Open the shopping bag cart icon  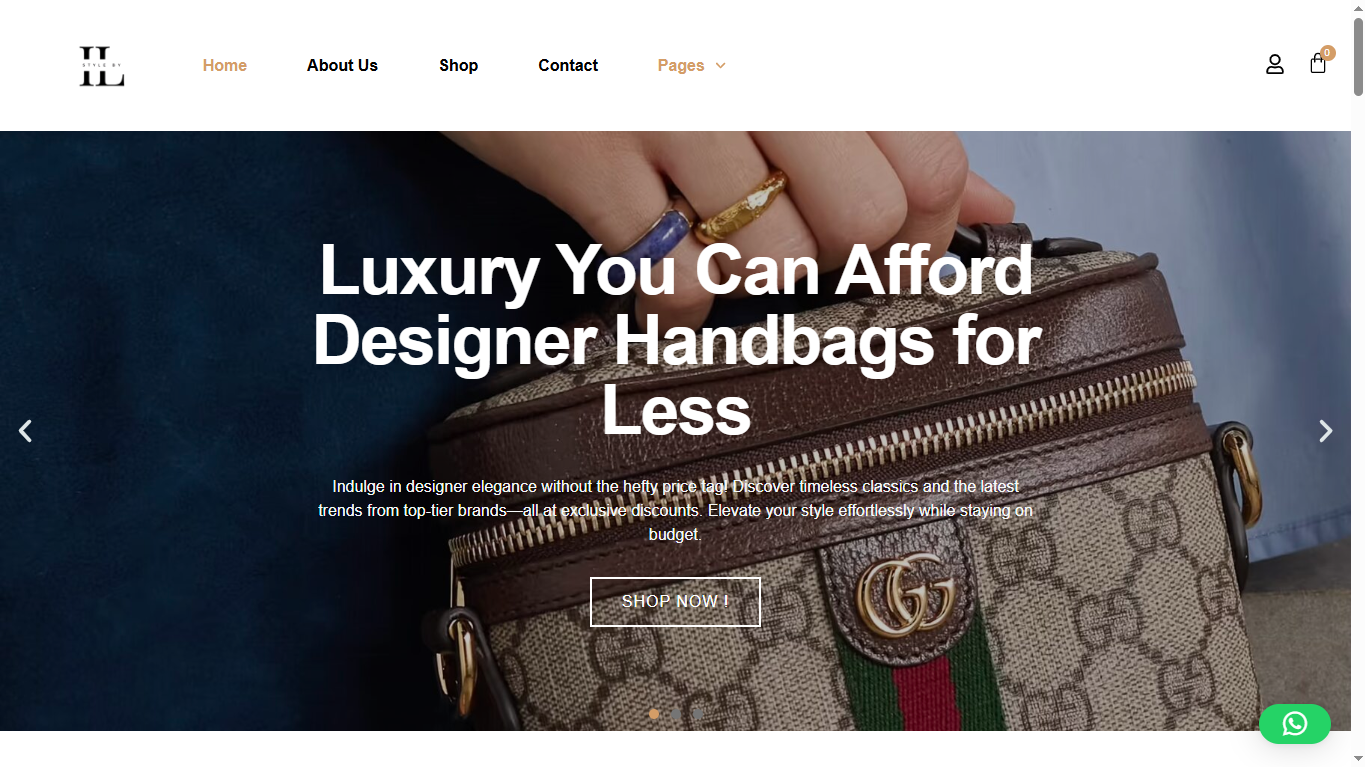tap(1318, 64)
